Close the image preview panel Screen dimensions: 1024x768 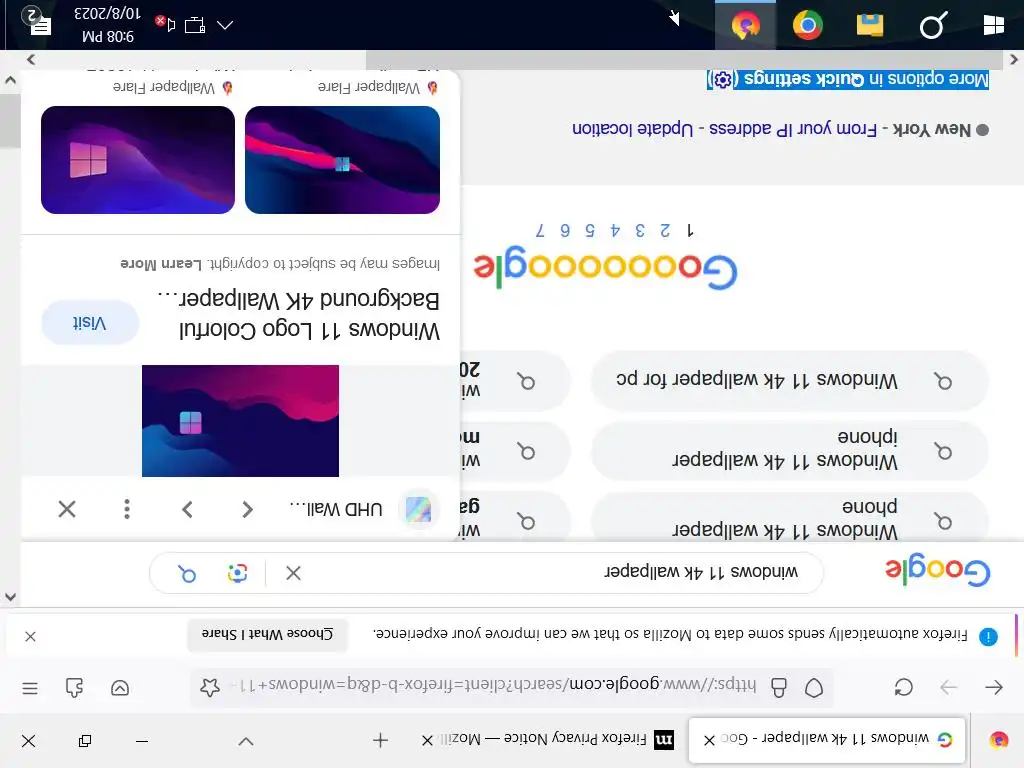point(67,509)
